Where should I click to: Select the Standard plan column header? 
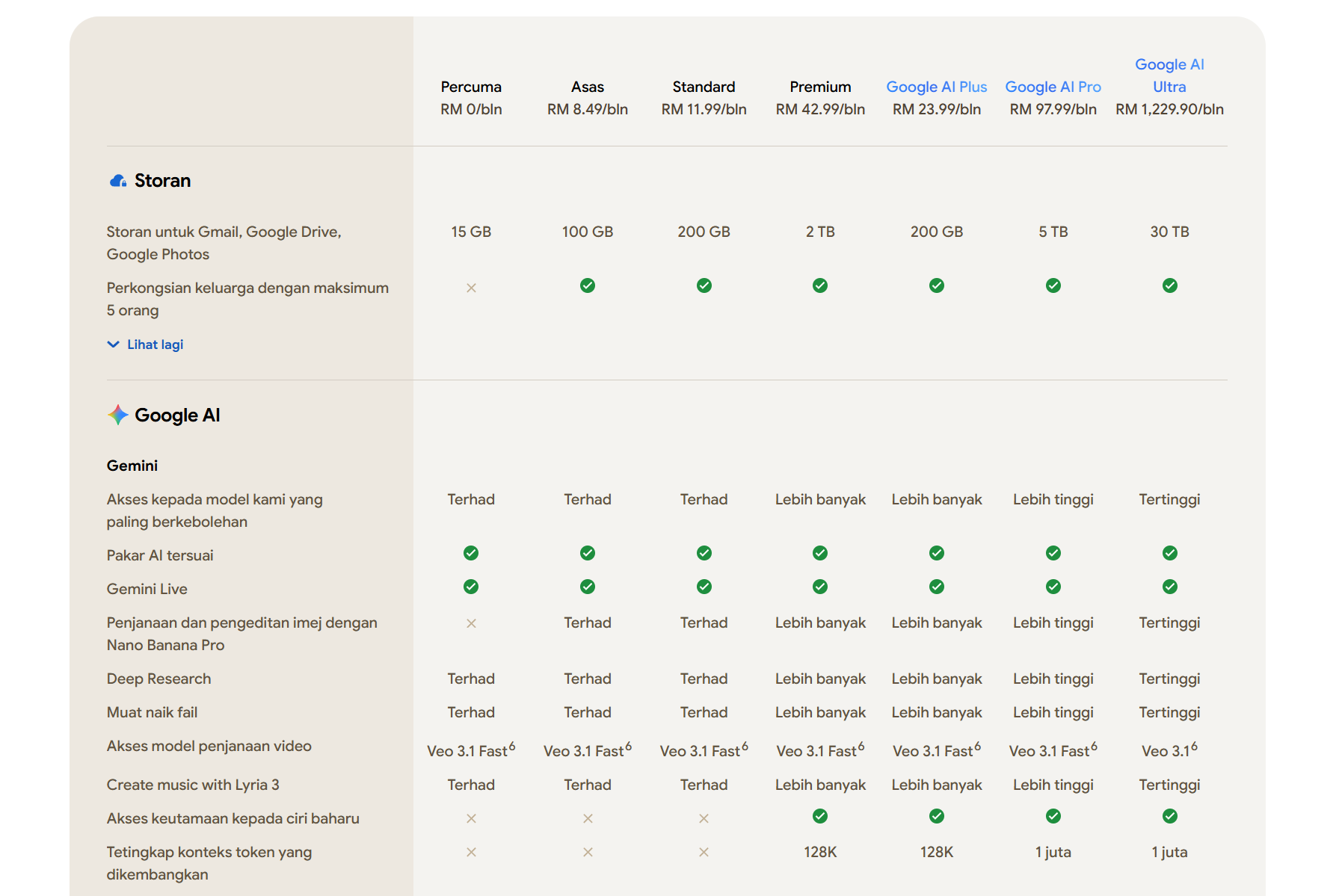[x=704, y=87]
